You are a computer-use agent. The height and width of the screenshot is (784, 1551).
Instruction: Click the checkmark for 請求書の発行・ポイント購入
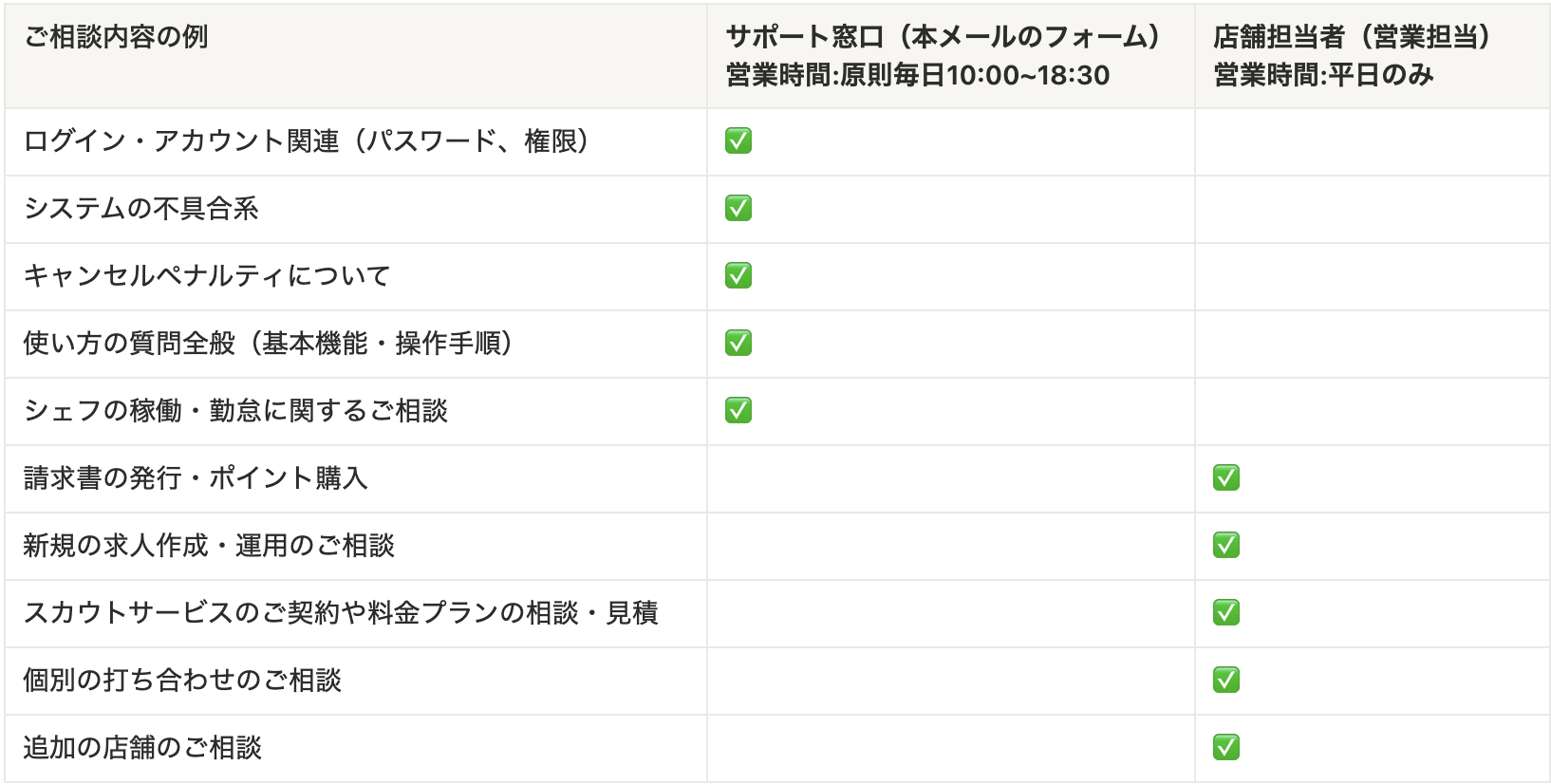1226,478
